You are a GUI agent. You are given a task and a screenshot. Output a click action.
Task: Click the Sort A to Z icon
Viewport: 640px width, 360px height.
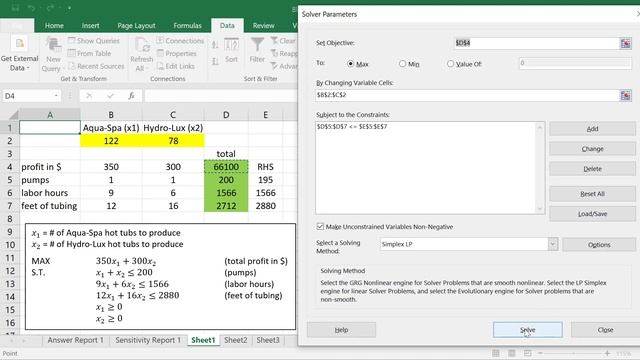(x=215, y=45)
